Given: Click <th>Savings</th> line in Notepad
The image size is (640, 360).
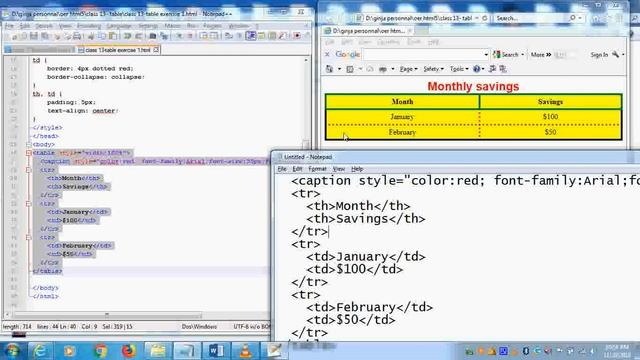Looking at the screenshot, I should point(366,219).
